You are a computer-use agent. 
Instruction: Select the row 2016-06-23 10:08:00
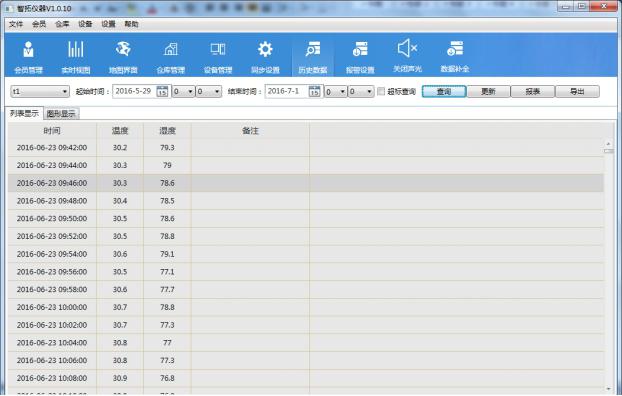tap(306, 378)
